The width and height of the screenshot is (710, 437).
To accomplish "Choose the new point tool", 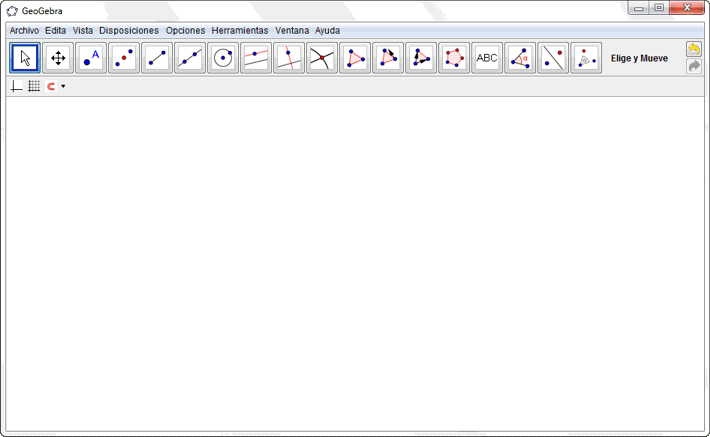I will (91, 58).
